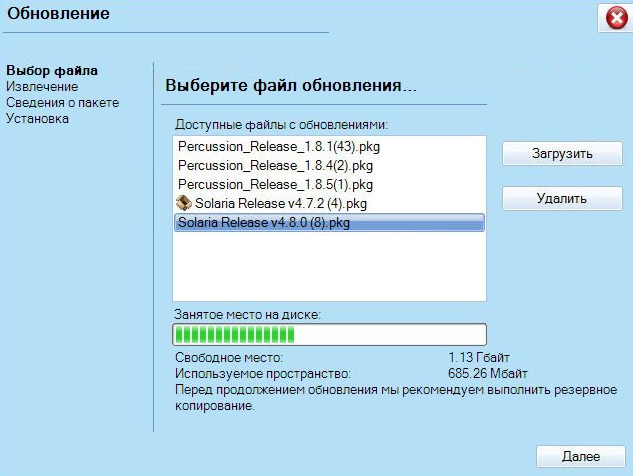The width and height of the screenshot is (633, 476).
Task: Select Solaria Release v4.7.2 (4).pkg
Action: point(329,203)
